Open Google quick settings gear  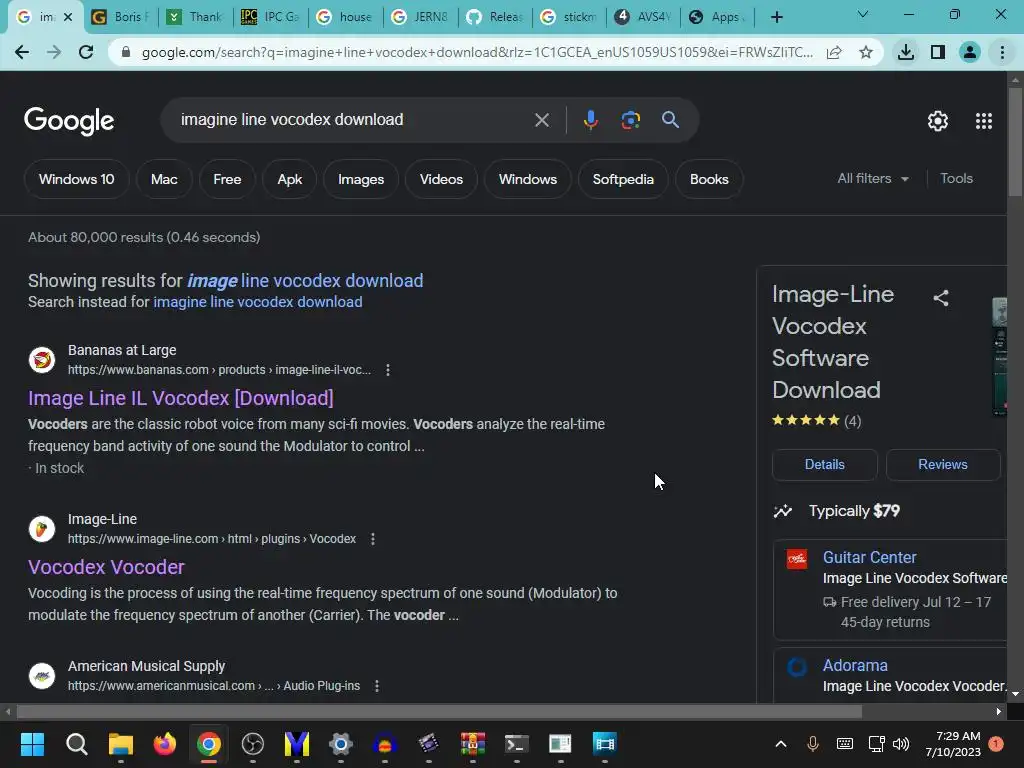(938, 121)
